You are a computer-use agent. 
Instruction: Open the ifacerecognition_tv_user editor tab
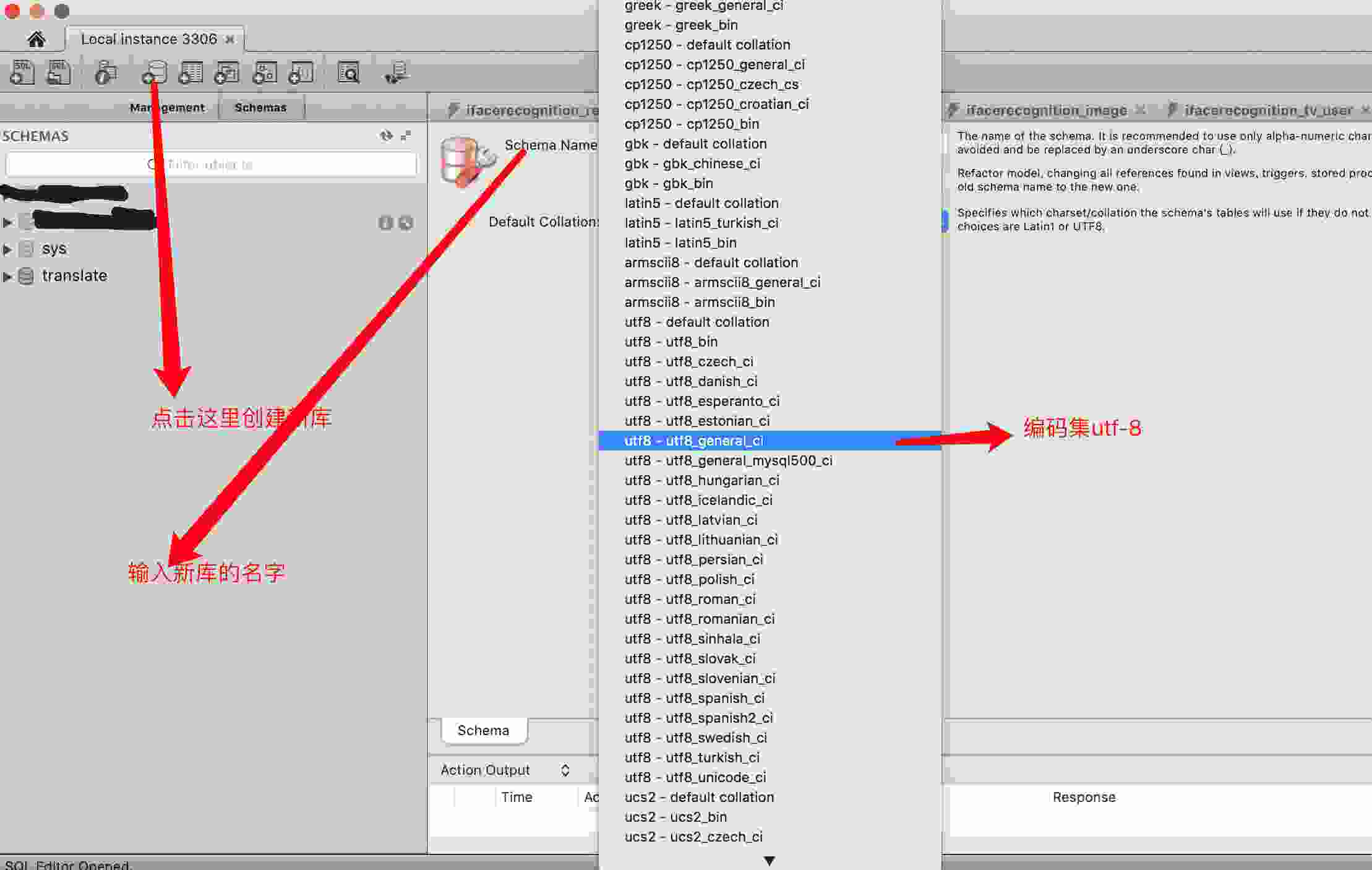click(x=1268, y=110)
